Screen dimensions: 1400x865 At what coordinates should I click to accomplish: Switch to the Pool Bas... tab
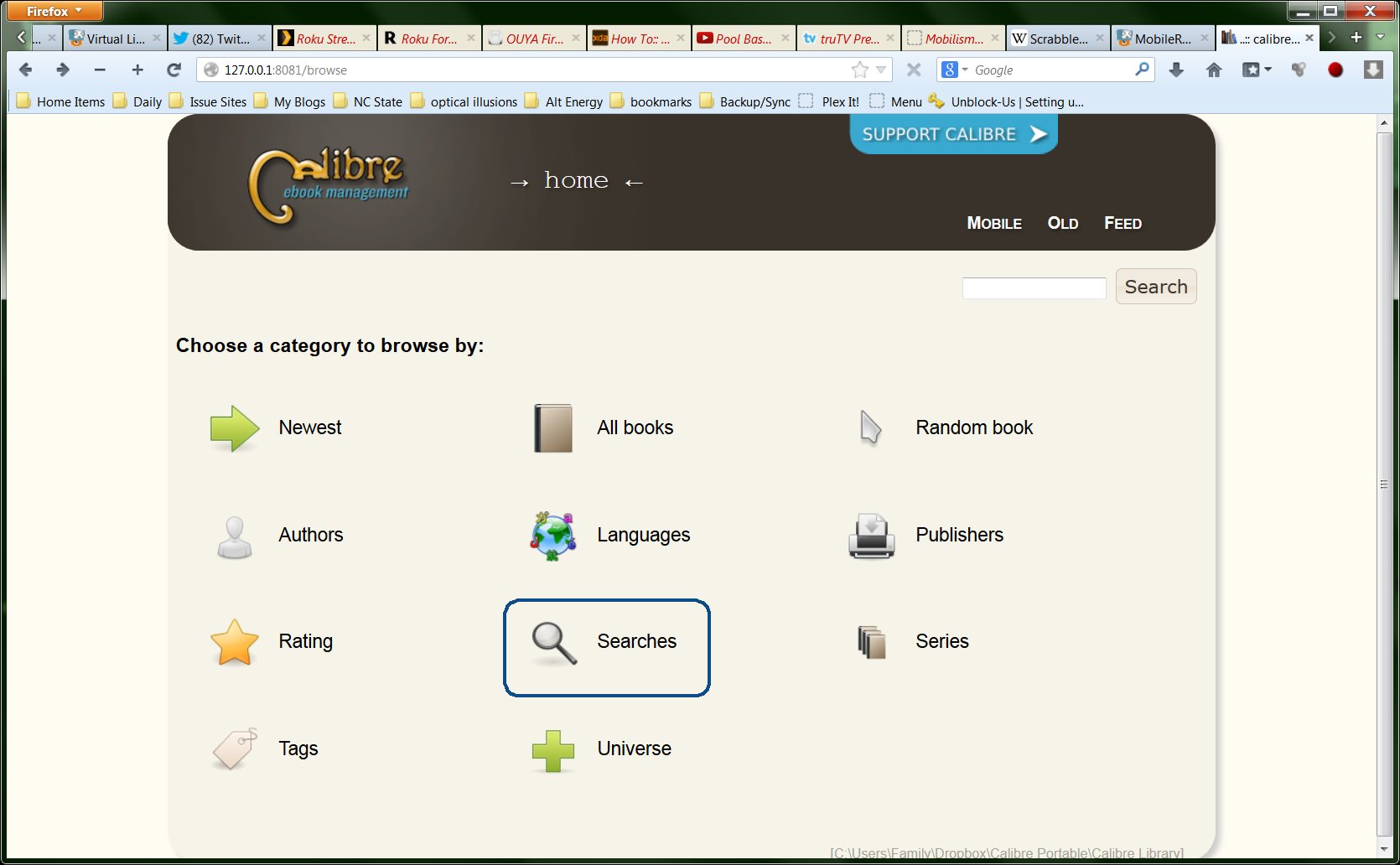[744, 39]
